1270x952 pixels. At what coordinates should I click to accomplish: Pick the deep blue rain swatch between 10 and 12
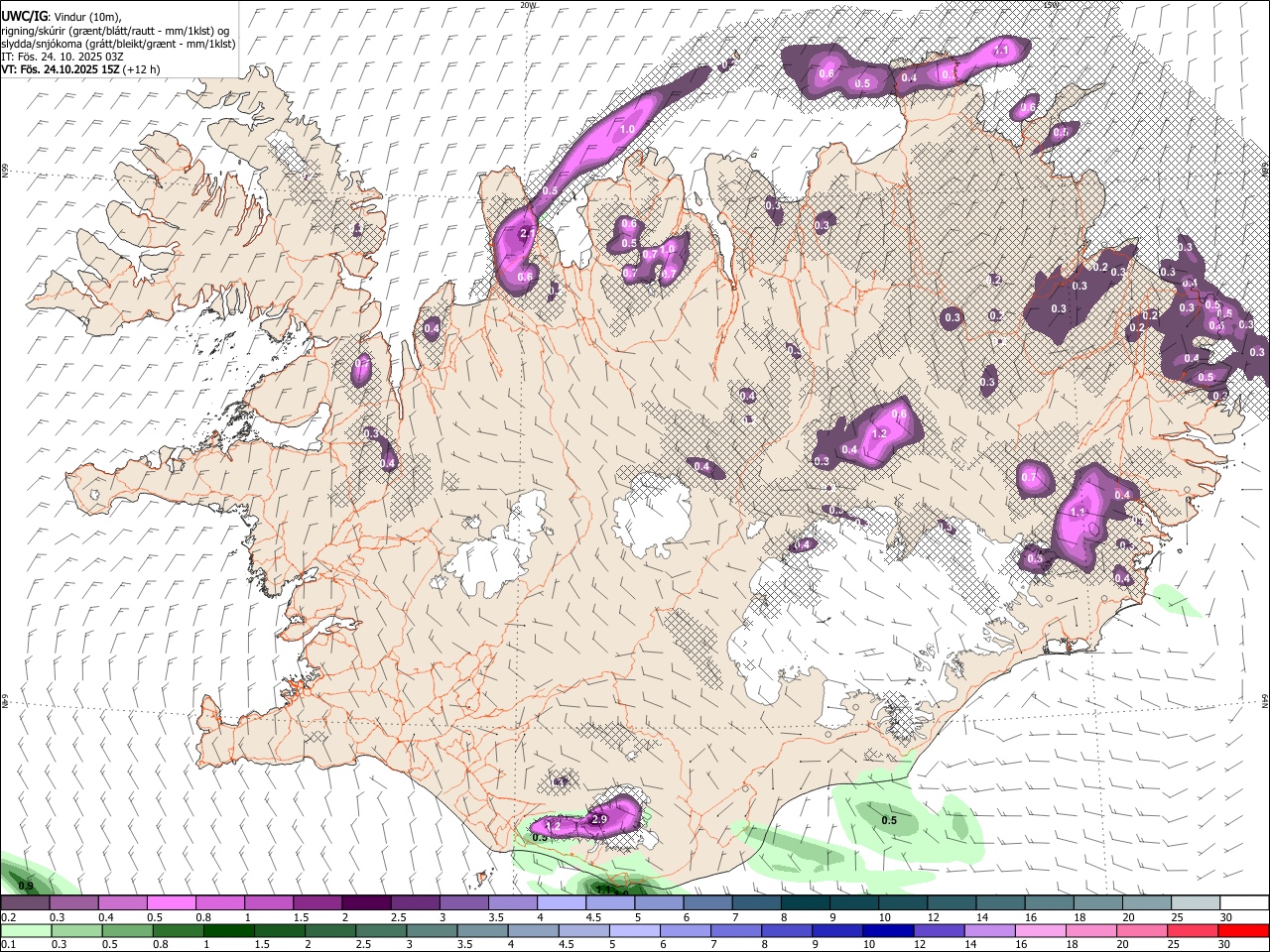889,930
